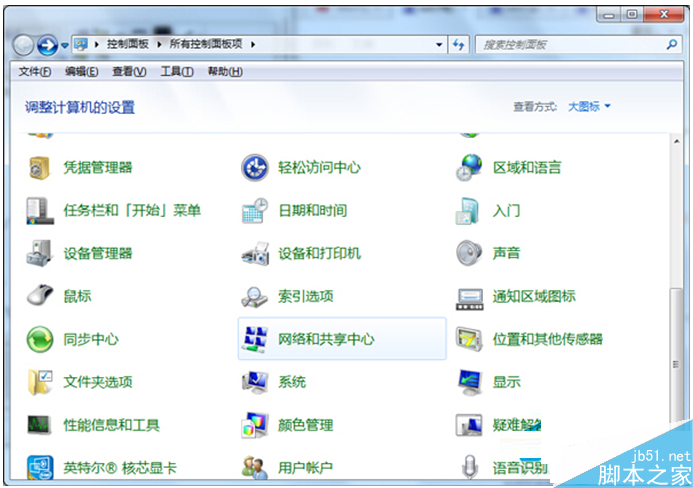The image size is (693, 488).
Task: Open the 显示 monitor icon
Action: 469,382
